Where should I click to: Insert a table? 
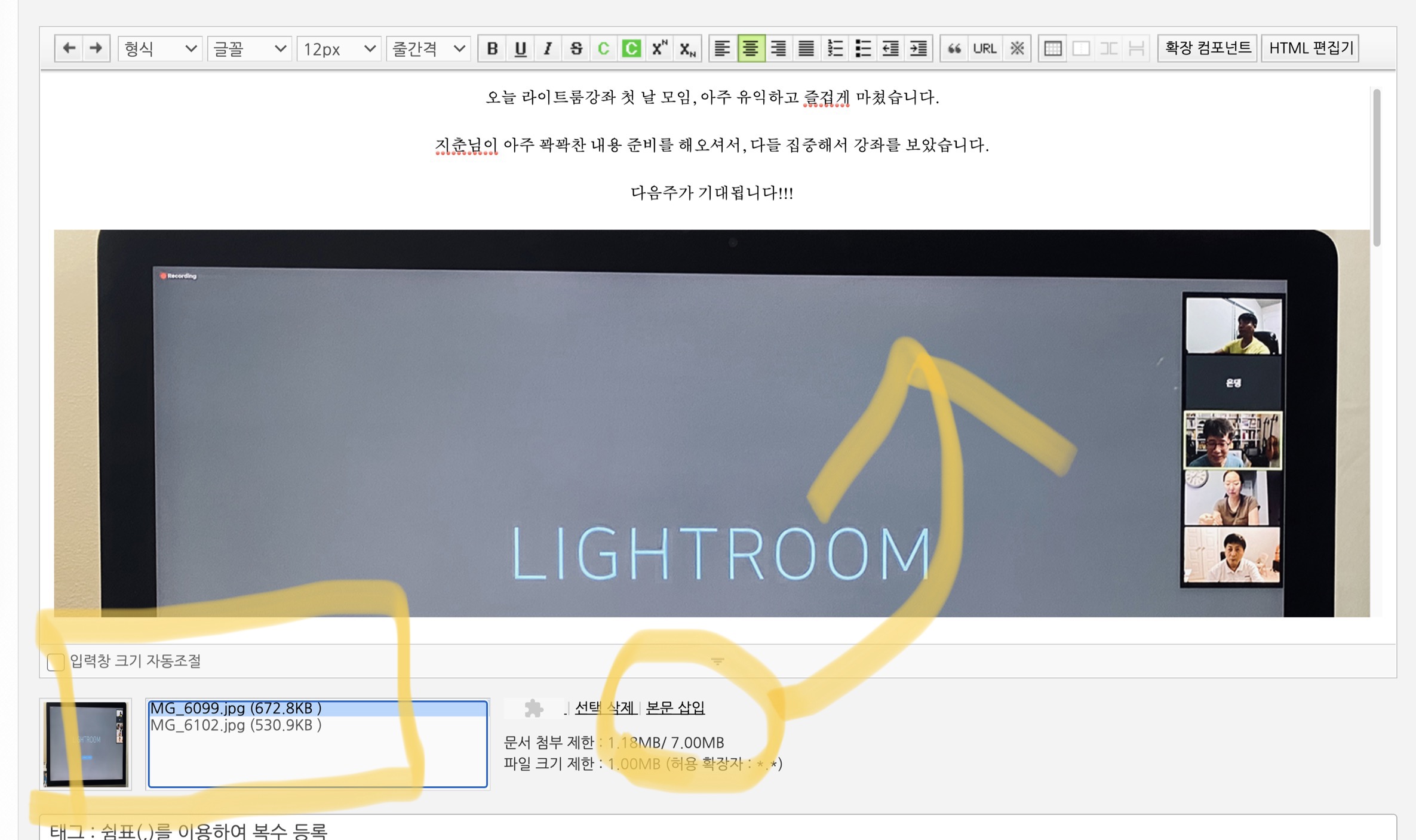(x=1052, y=48)
